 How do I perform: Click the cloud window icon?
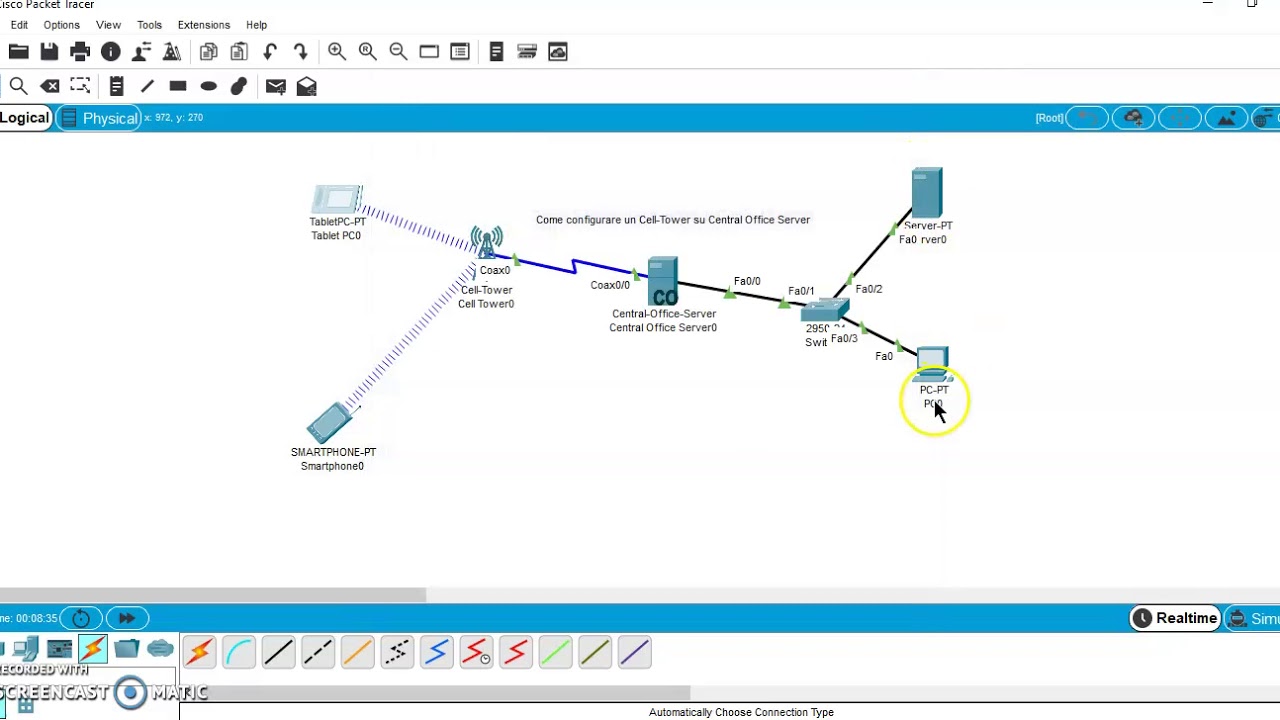coord(558,52)
